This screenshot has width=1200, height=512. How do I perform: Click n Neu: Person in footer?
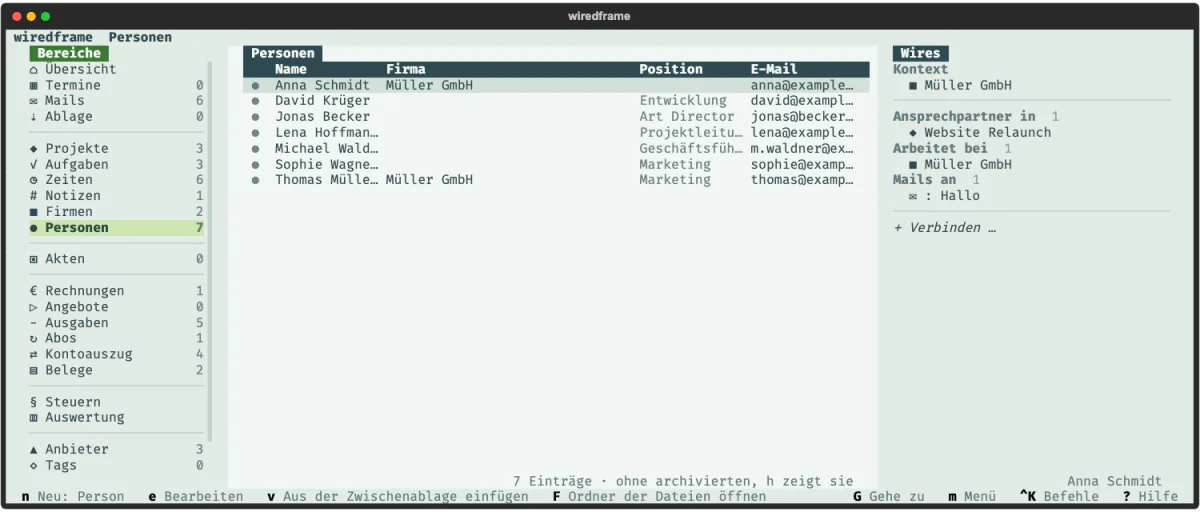click(73, 496)
